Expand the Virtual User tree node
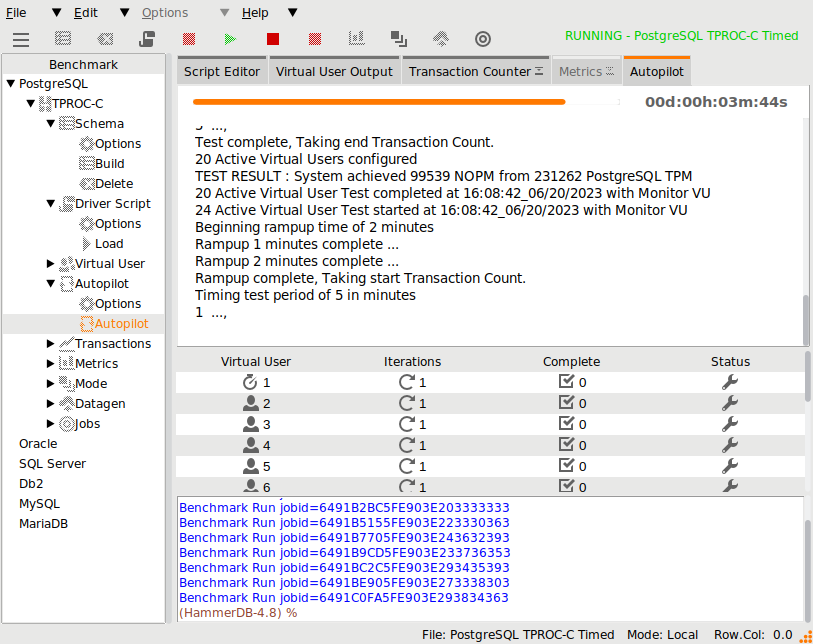This screenshot has width=813, height=644. click(50, 263)
